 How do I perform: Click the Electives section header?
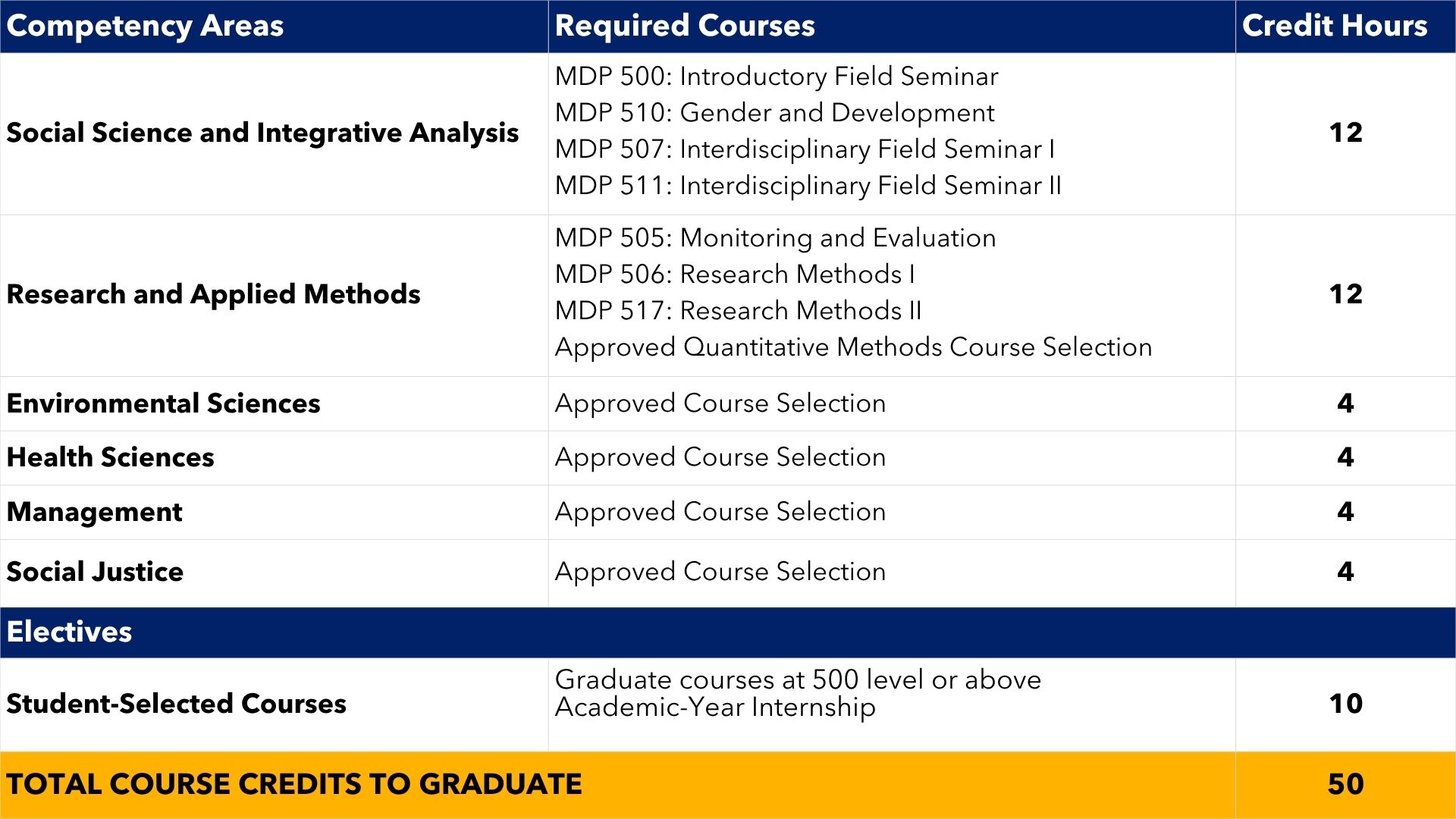69,632
